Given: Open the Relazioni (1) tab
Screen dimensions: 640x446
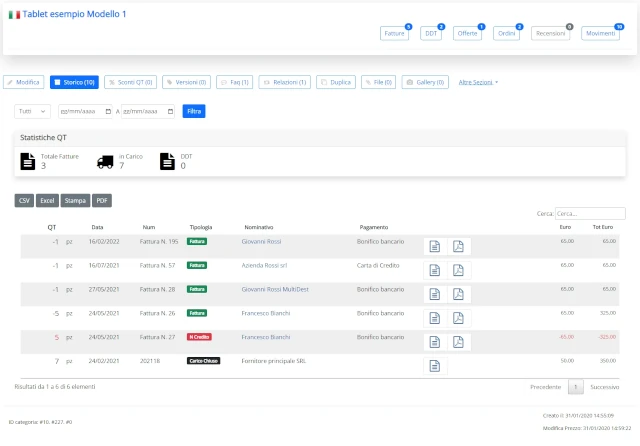Looking at the screenshot, I should click(284, 82).
